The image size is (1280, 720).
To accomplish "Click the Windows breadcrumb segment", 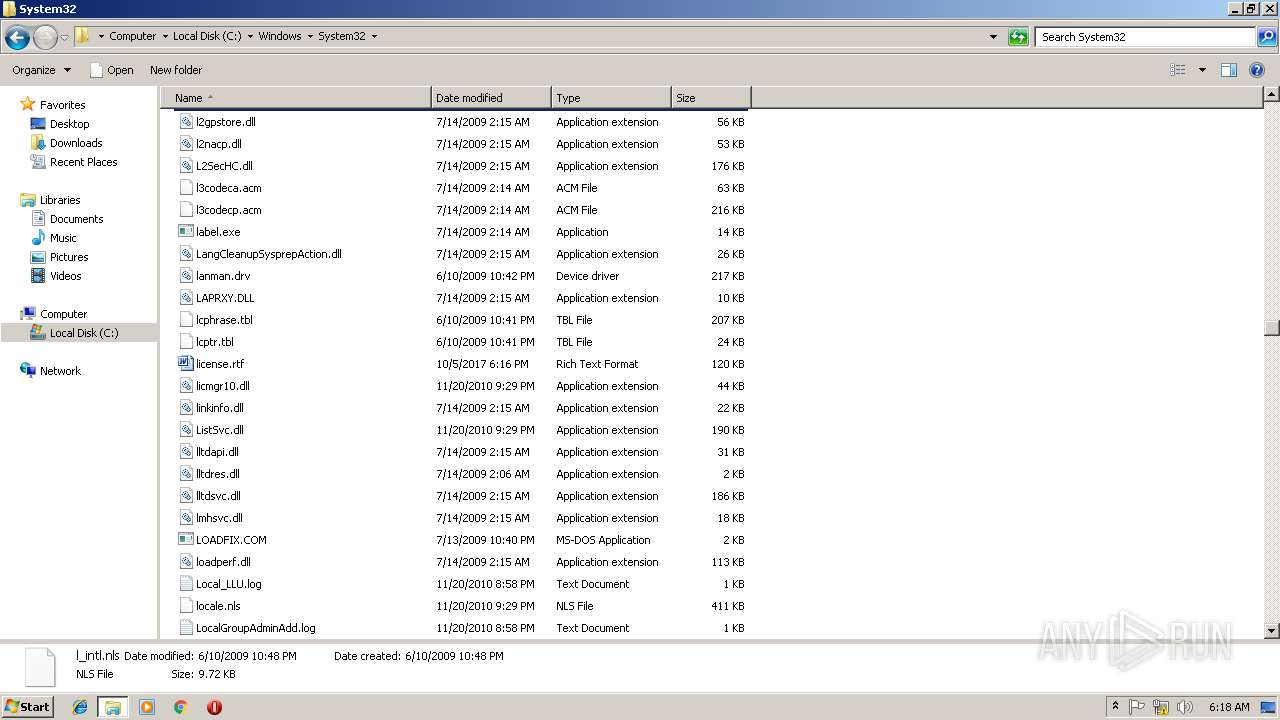I will coord(280,36).
